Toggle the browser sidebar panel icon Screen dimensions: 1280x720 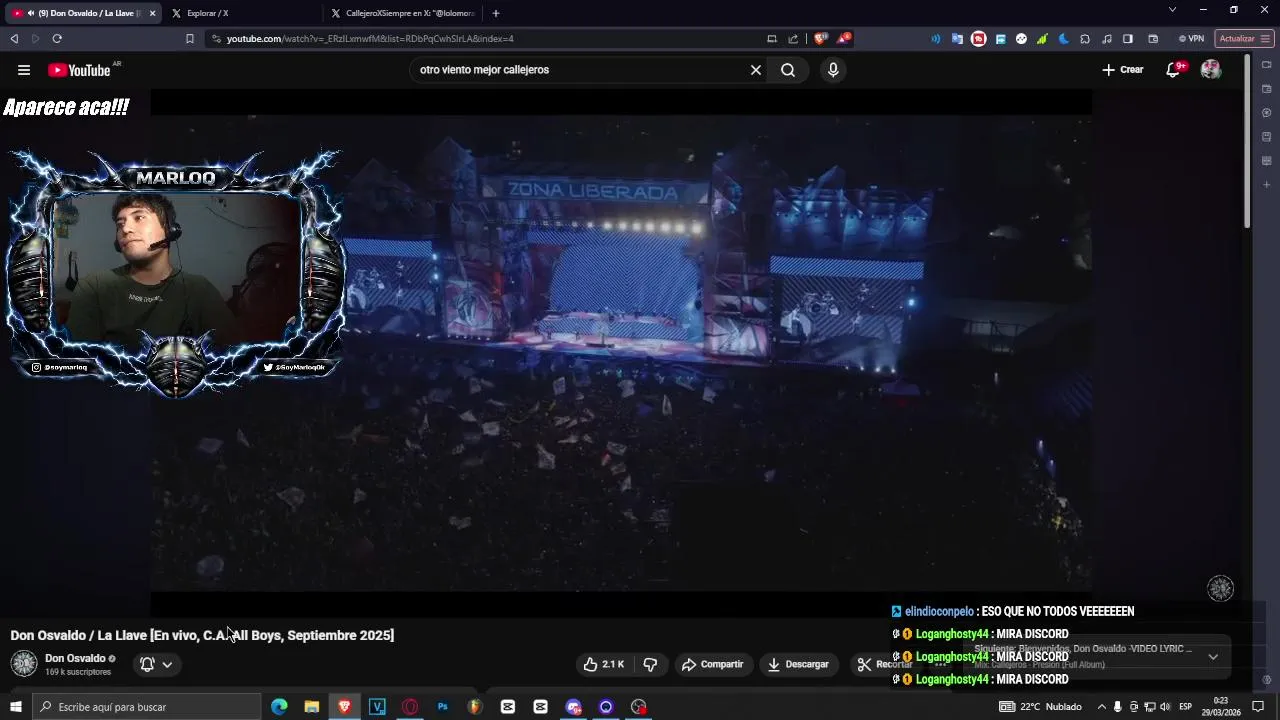(1128, 39)
